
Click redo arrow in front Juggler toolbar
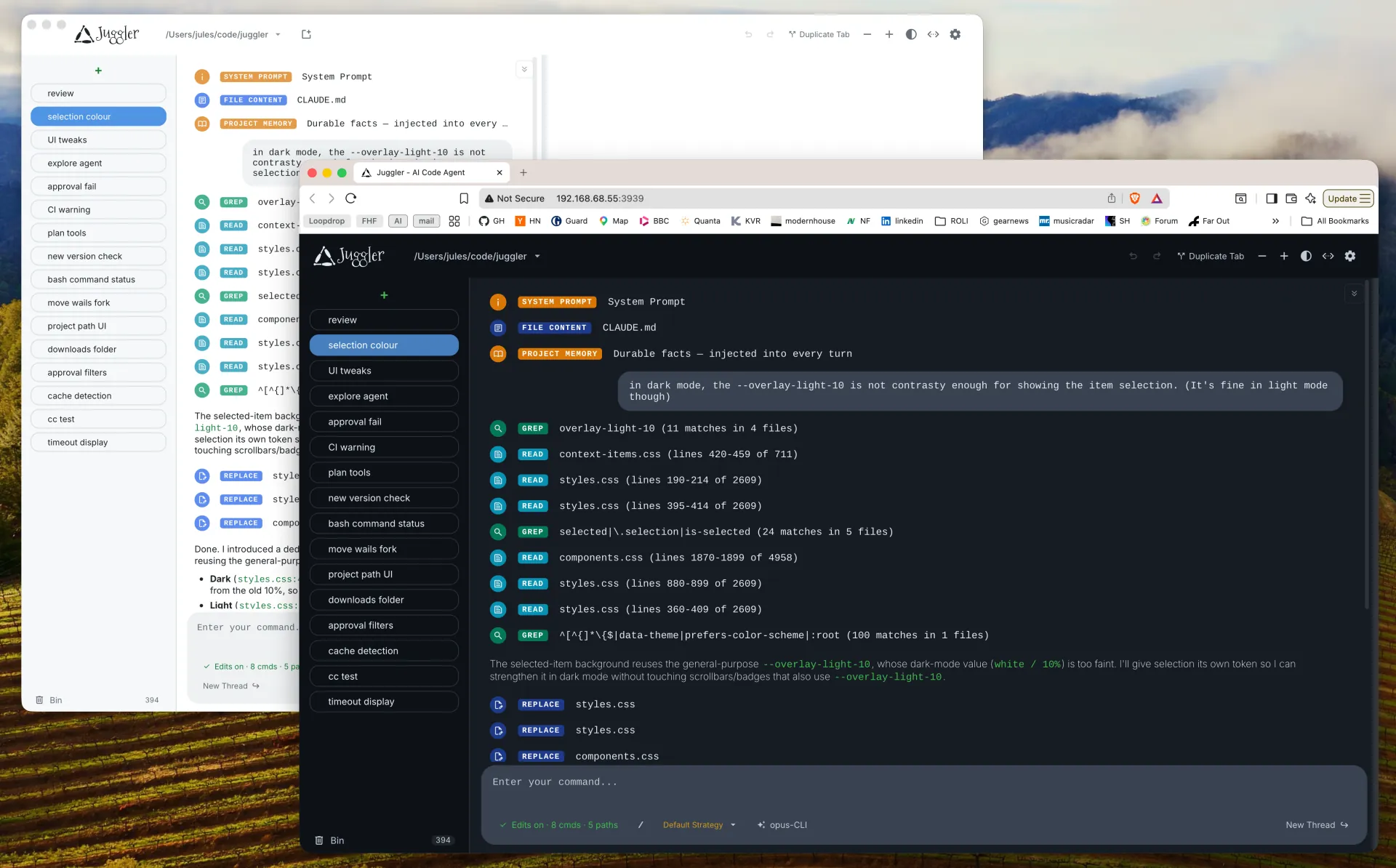point(1157,256)
